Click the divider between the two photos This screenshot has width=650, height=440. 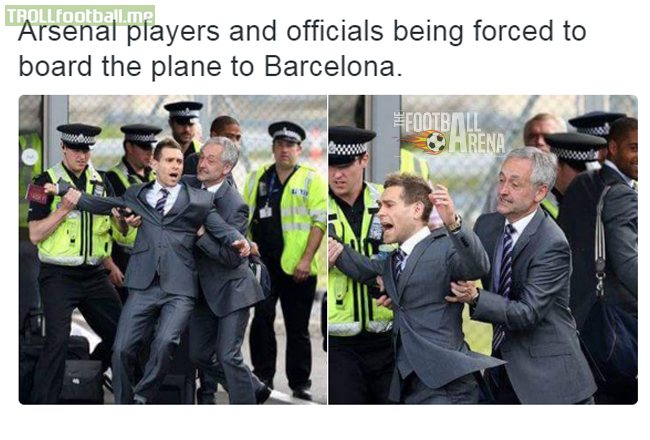(x=327, y=250)
